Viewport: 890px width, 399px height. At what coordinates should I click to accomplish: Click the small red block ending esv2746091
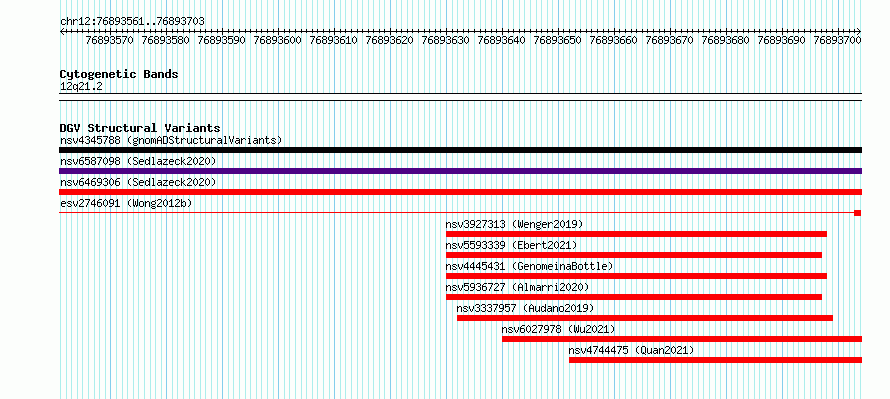[857, 213]
